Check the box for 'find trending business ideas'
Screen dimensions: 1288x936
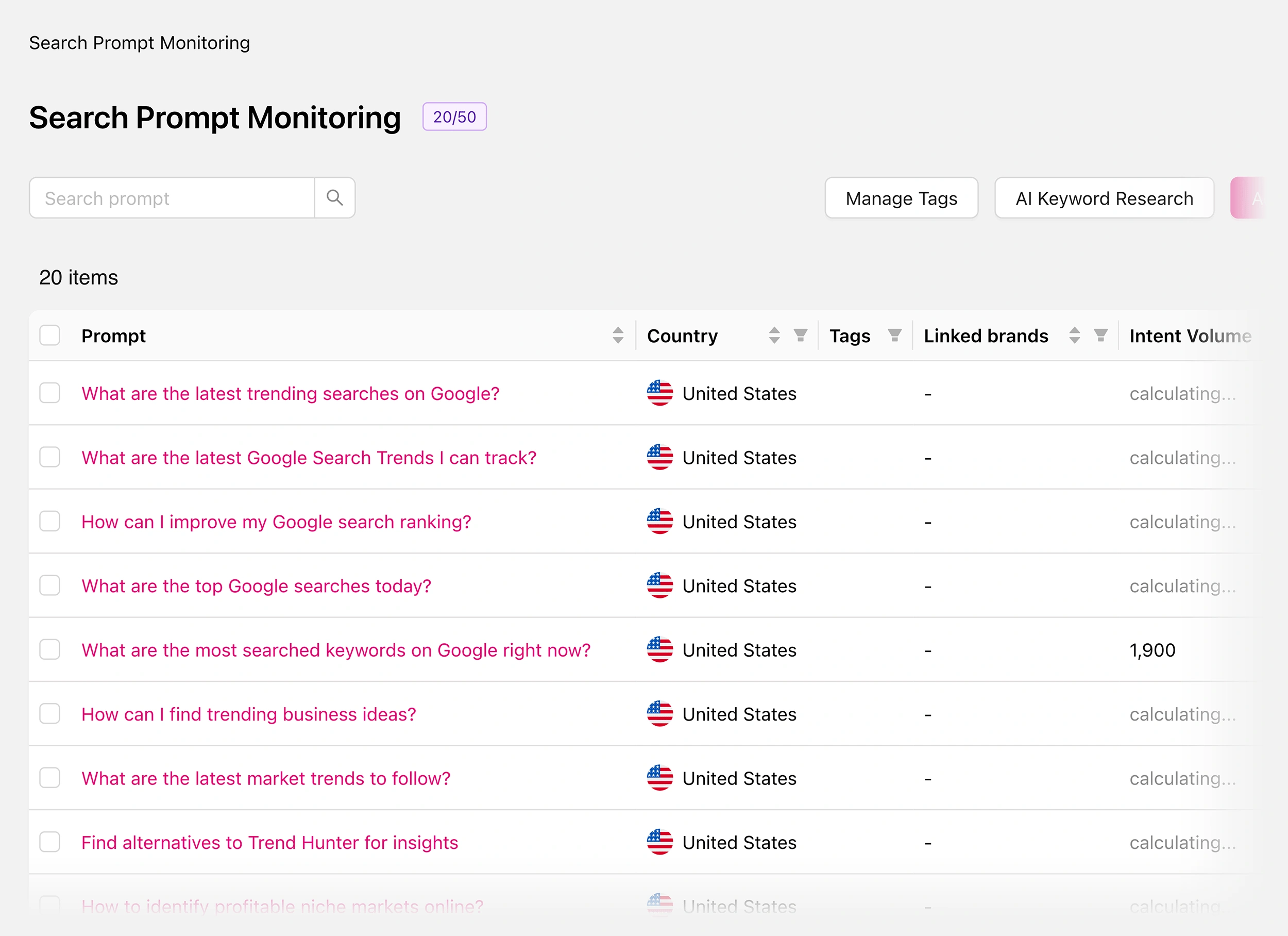pos(50,714)
